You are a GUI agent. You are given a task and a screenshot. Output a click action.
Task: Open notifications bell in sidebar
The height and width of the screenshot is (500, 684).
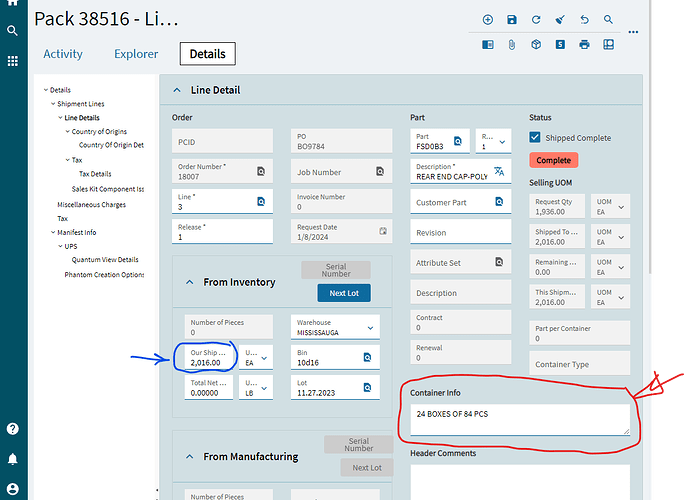[13, 459]
